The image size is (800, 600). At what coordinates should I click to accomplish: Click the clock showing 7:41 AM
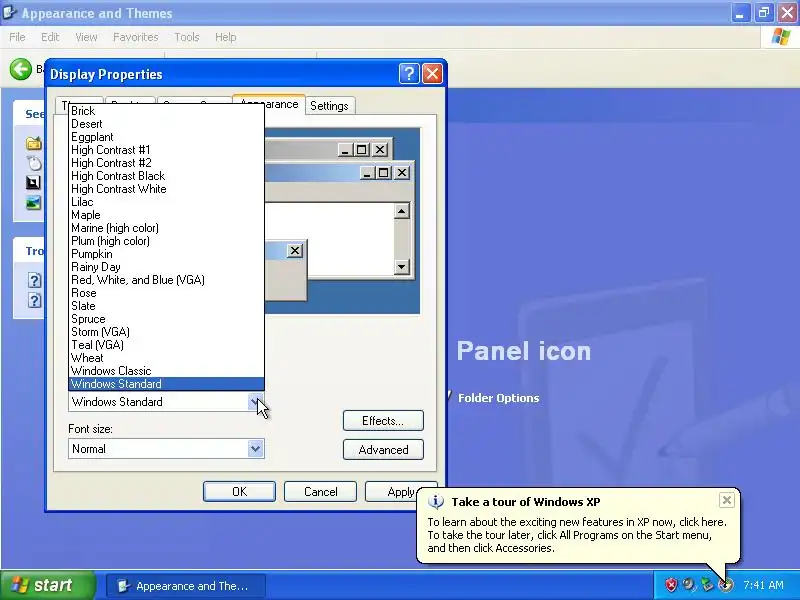tap(763, 585)
